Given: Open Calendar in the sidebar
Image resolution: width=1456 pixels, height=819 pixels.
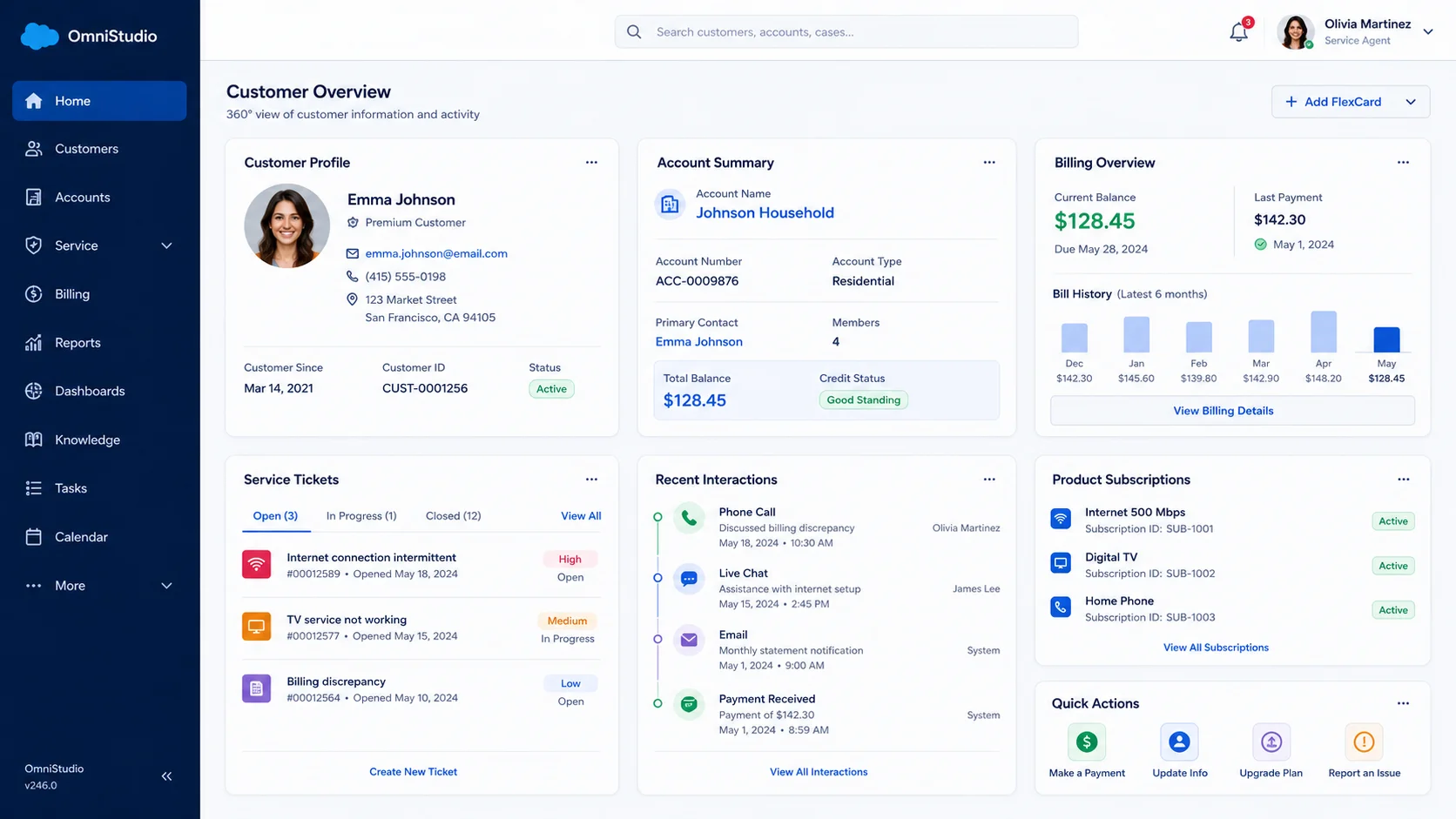Looking at the screenshot, I should [x=99, y=537].
